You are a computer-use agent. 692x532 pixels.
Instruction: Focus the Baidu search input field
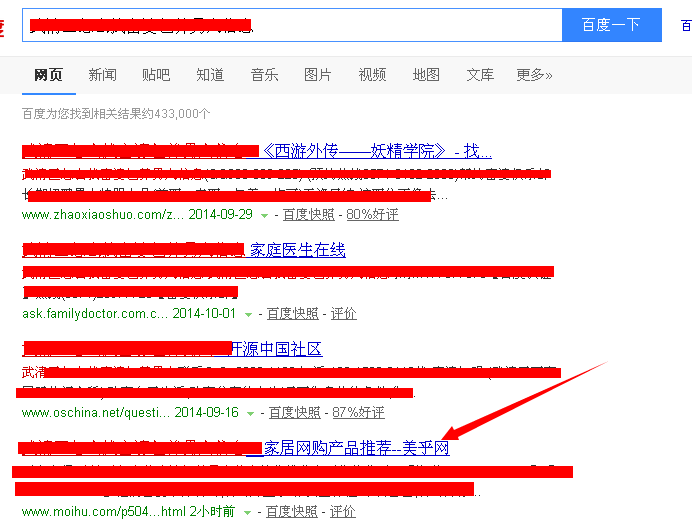pyautogui.click(x=292, y=25)
